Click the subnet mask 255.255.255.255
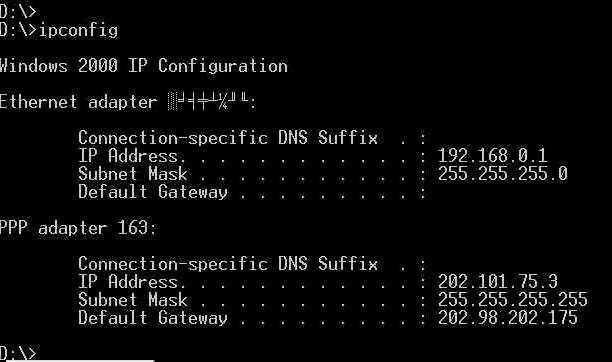 512,300
